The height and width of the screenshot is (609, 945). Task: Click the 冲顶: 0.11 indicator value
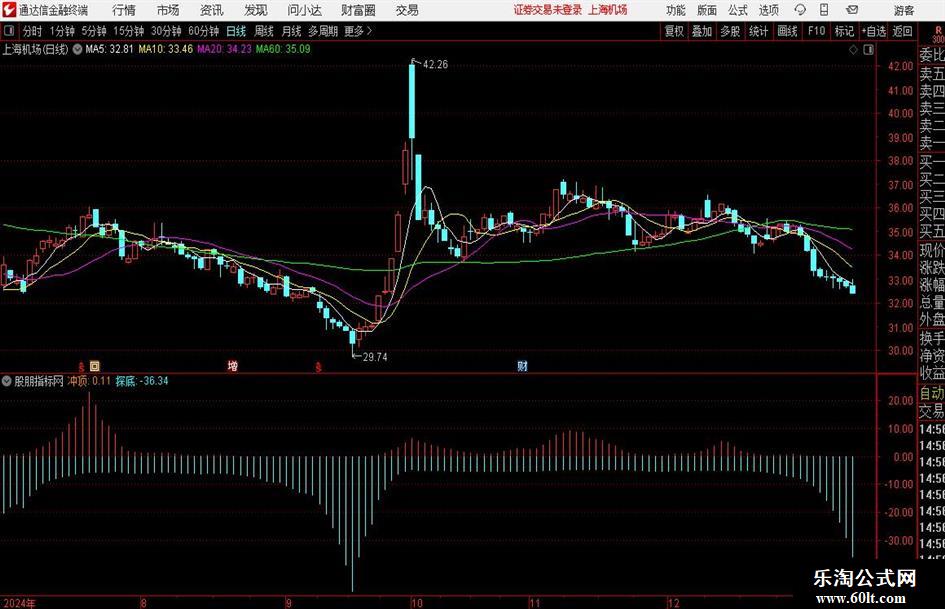89,381
